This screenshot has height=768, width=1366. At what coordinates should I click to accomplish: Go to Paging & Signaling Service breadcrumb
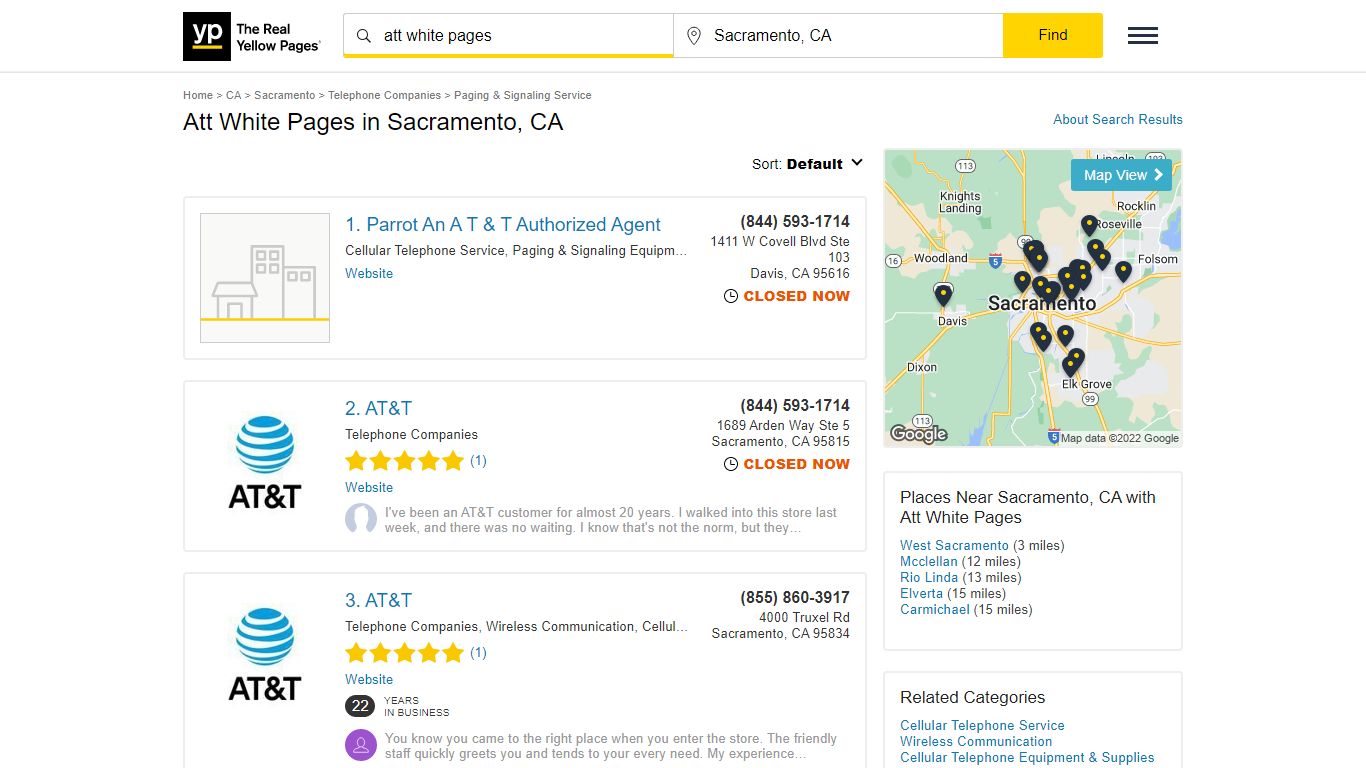[x=523, y=95]
